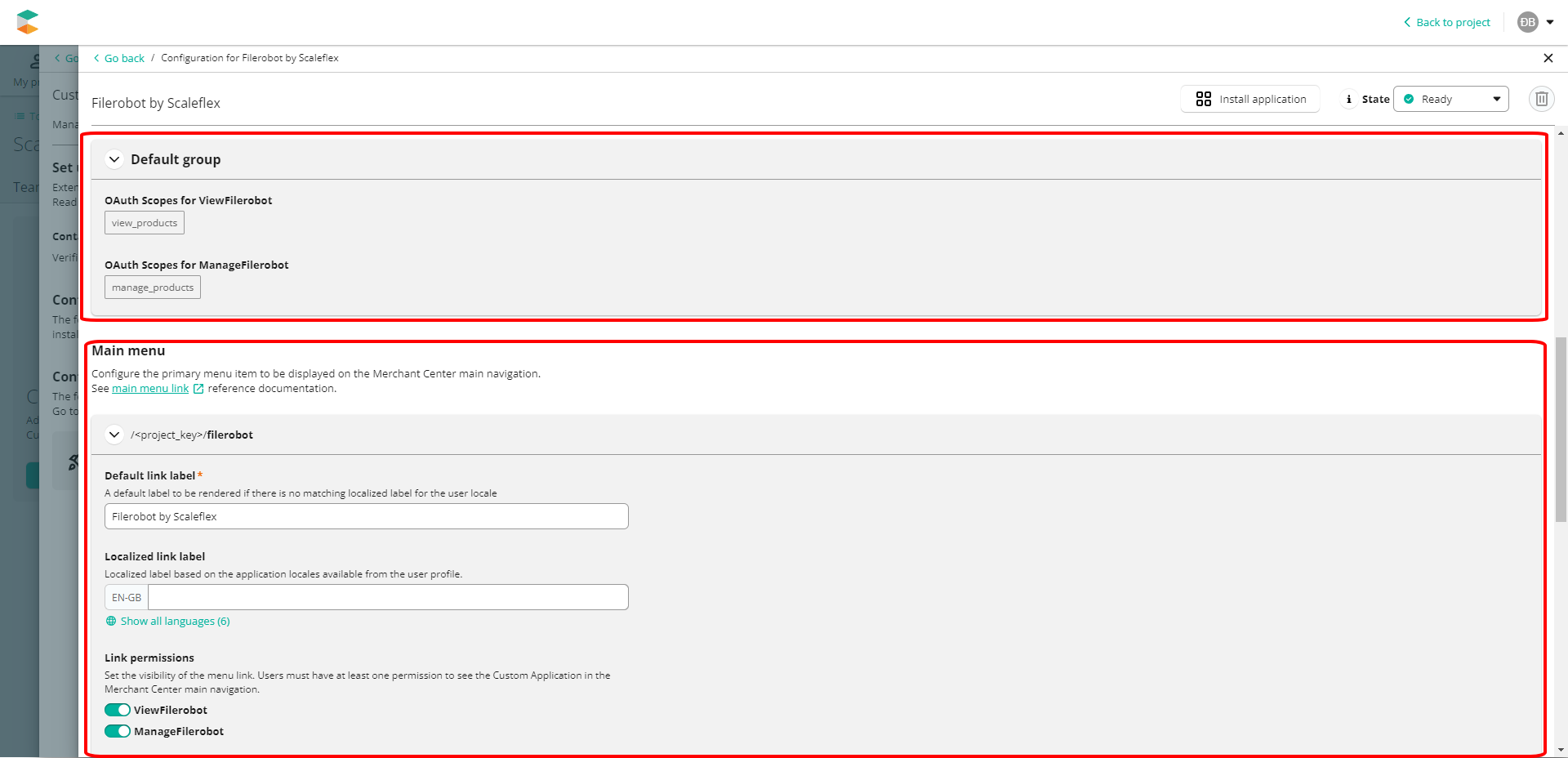The width and height of the screenshot is (1568, 758).
Task: Click the EN-GB localized label input
Action: [x=388, y=597]
